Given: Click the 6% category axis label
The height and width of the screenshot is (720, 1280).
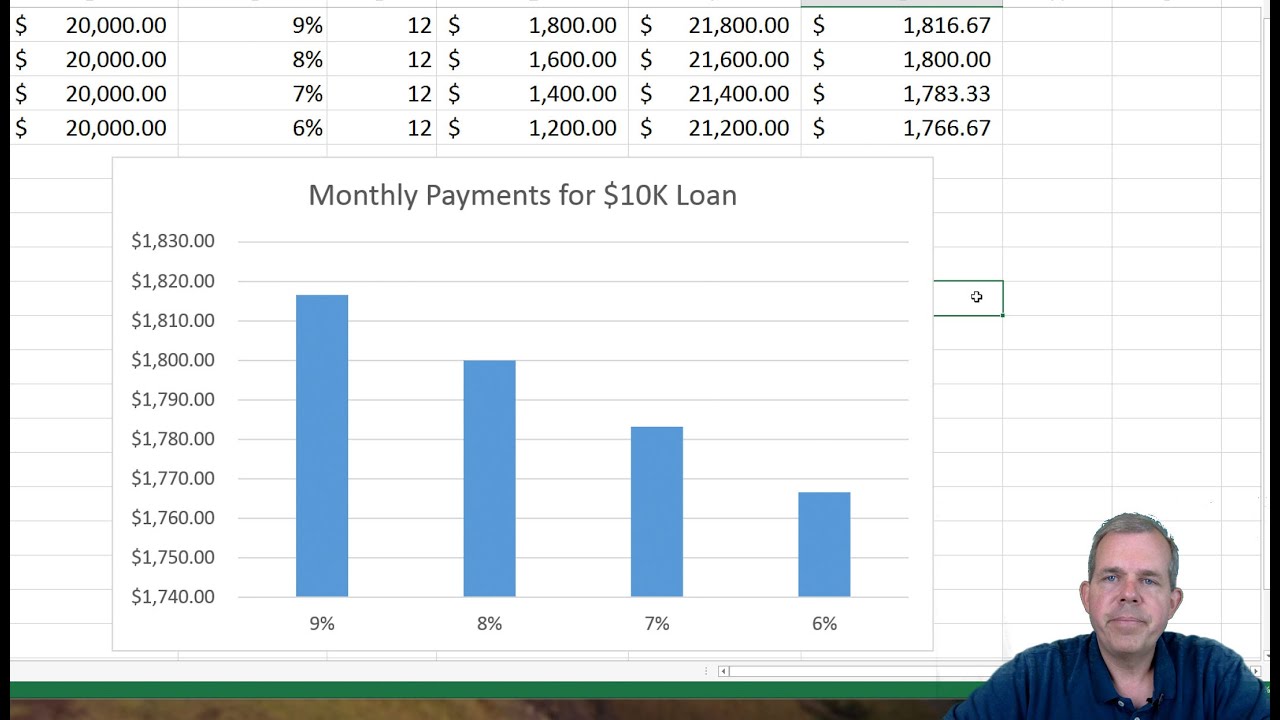Looking at the screenshot, I should click(x=824, y=623).
